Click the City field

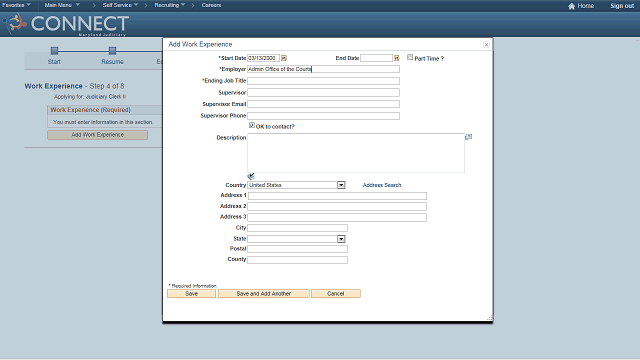(298, 228)
